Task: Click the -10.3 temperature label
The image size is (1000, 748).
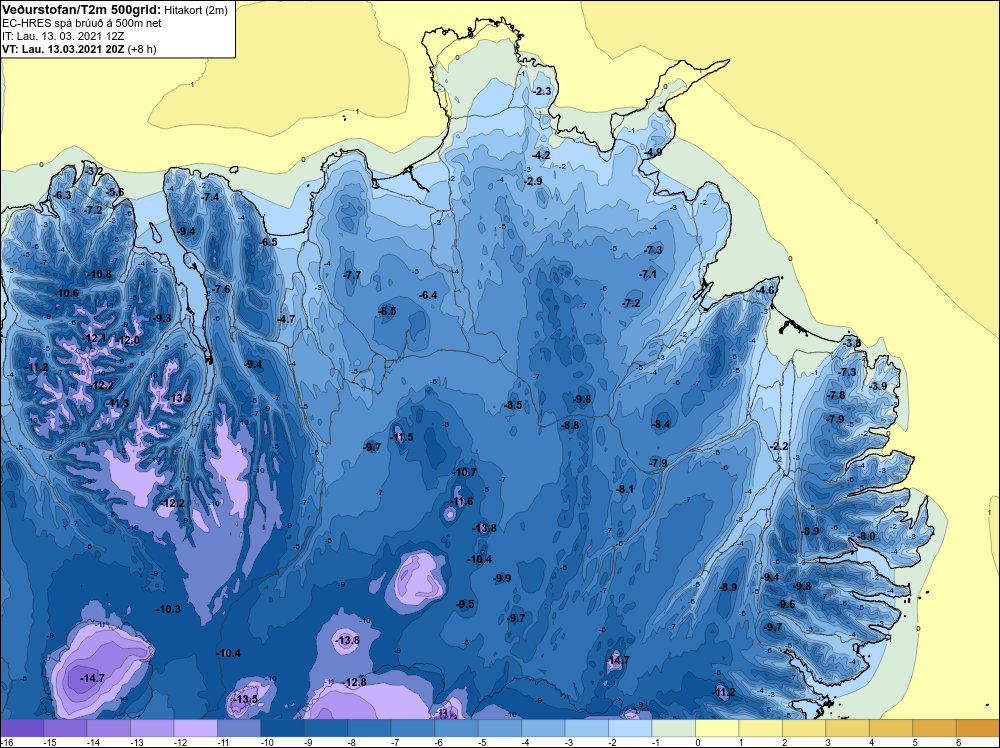Action: click(168, 610)
